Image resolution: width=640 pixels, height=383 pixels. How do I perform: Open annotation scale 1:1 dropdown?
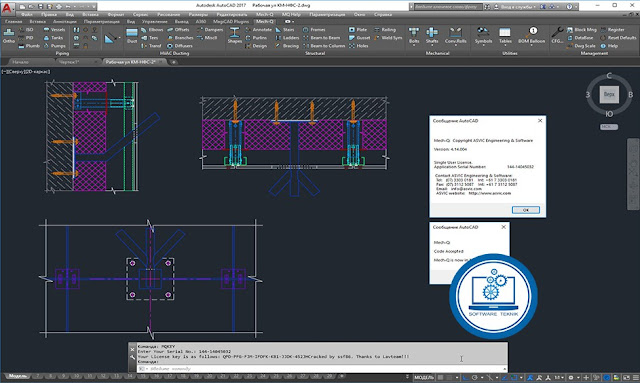(559, 377)
